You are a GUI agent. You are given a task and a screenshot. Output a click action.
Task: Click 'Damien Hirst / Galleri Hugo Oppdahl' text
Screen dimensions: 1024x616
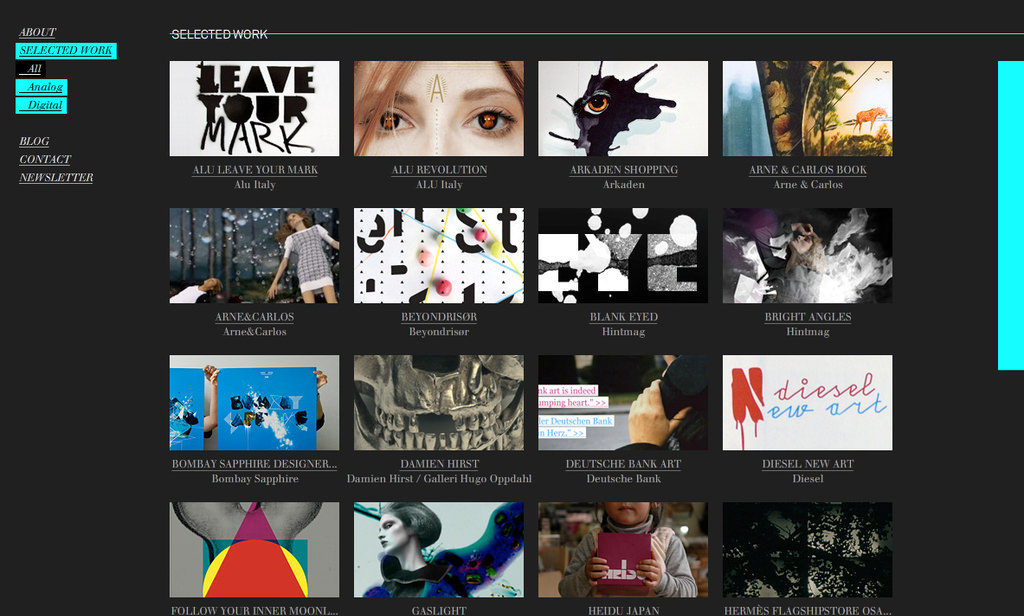pyautogui.click(x=439, y=479)
